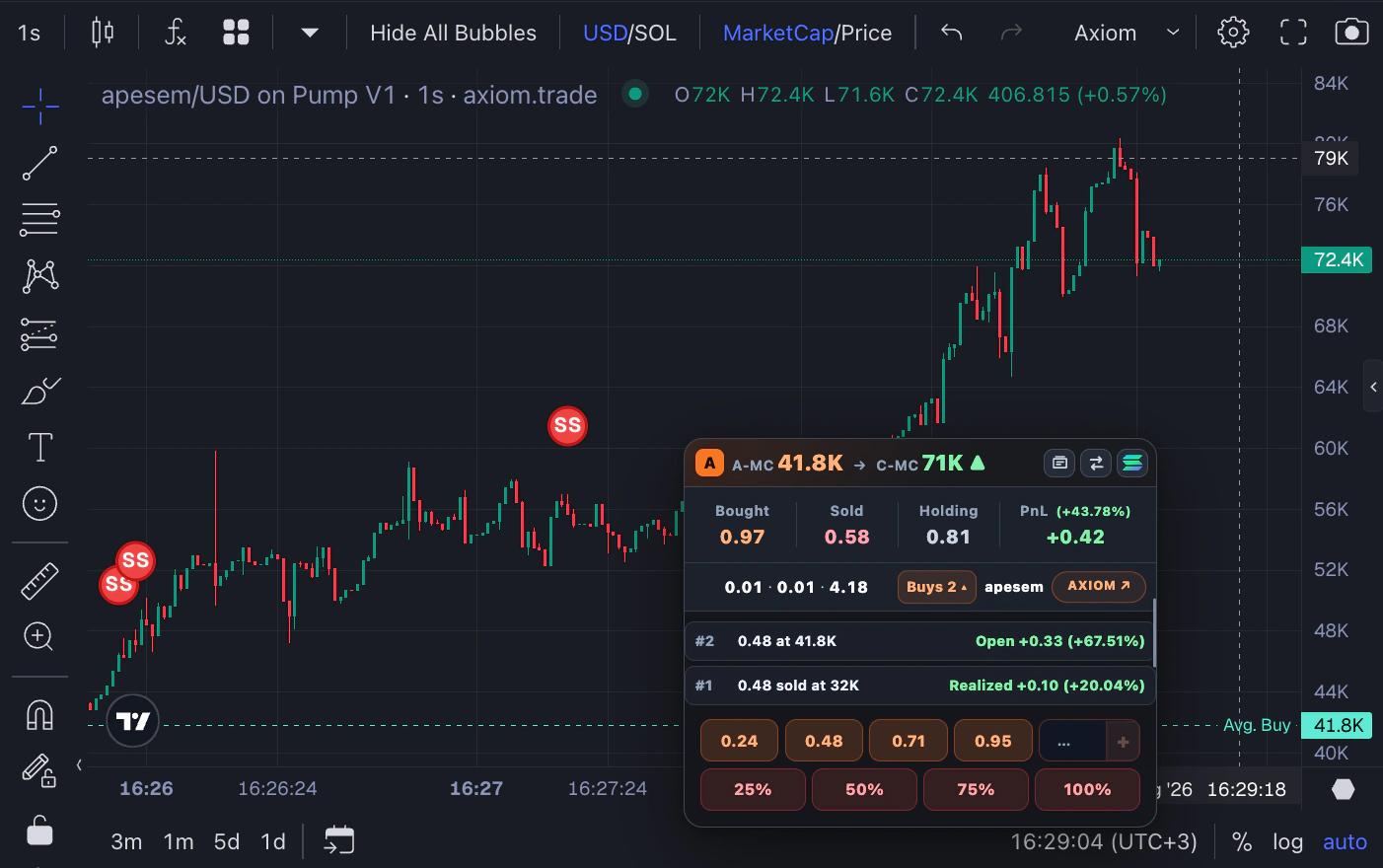This screenshot has height=868, width=1383.
Task: Sell 75% of the position
Action: point(976,789)
